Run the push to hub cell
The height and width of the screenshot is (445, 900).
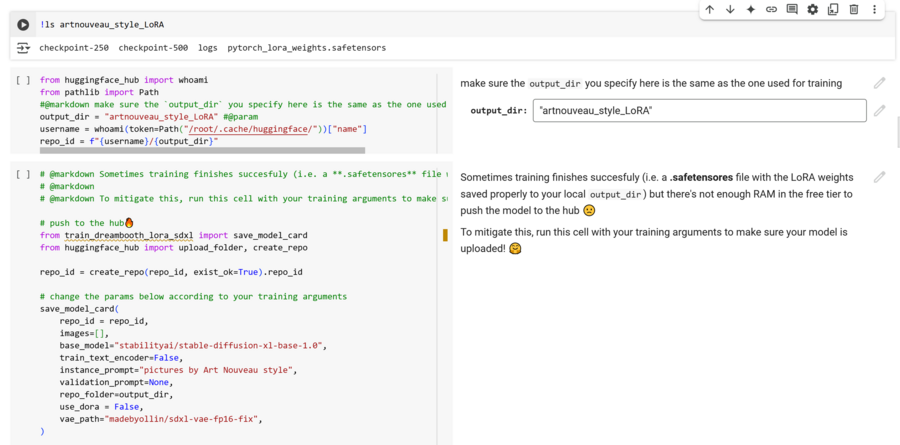[x=23, y=174]
